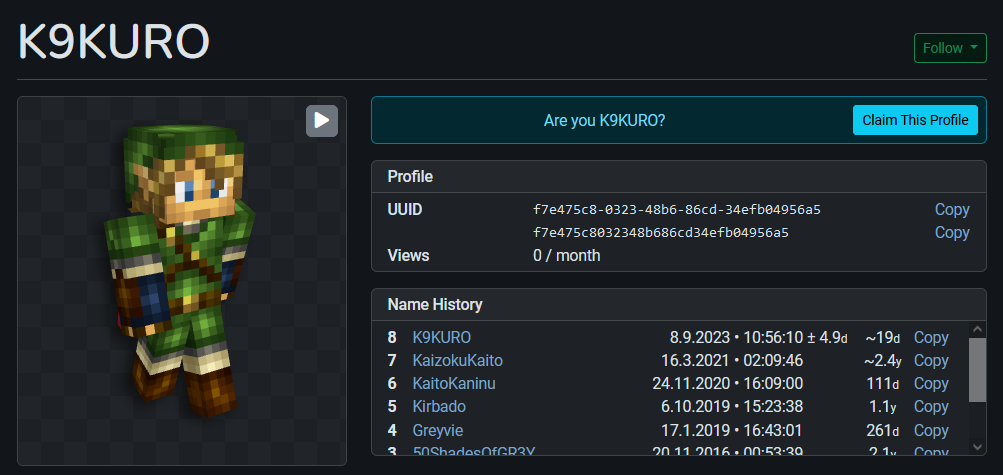The height and width of the screenshot is (475, 1003).
Task: Click the K9KURO page title
Action: (114, 42)
